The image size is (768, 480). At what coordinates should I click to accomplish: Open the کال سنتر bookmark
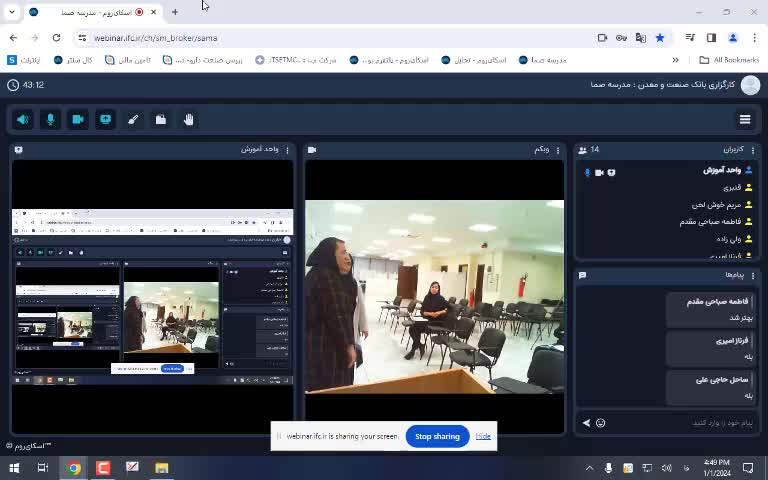(72, 60)
